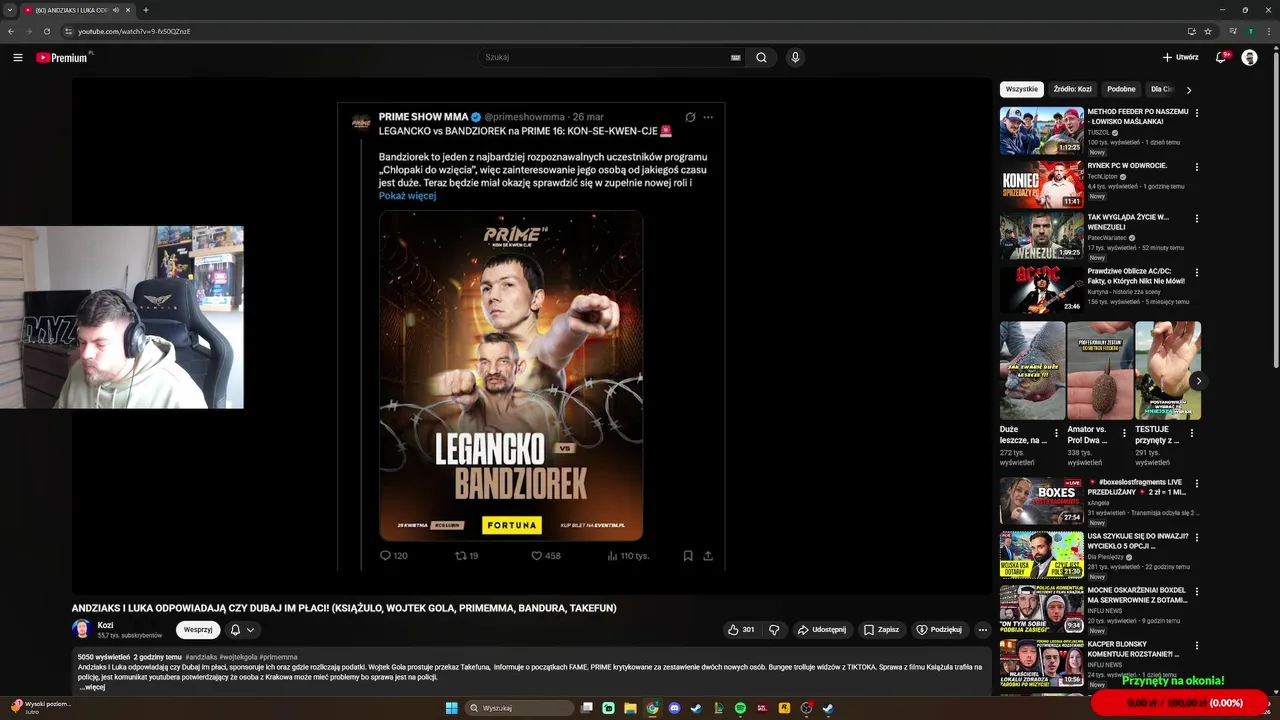
Task: Open Discord from the taskbar
Action: click(674, 708)
